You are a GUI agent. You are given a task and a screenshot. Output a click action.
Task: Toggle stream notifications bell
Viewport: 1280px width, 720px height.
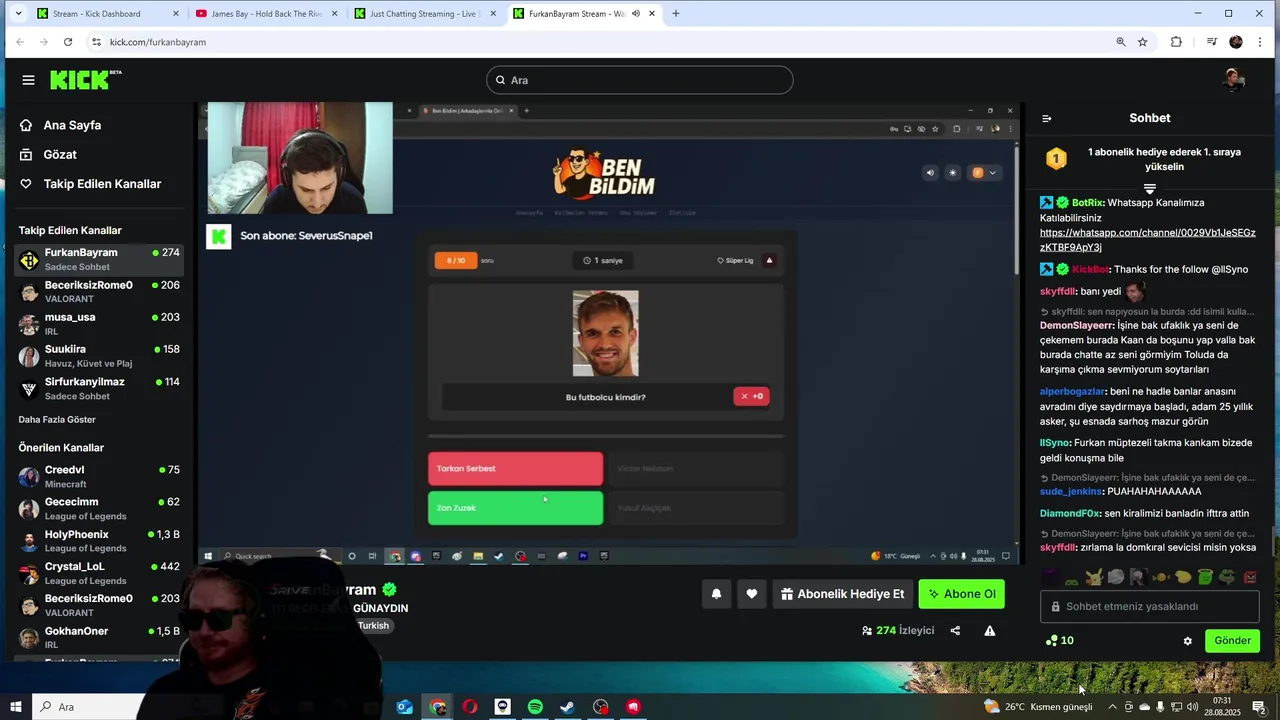[716, 594]
